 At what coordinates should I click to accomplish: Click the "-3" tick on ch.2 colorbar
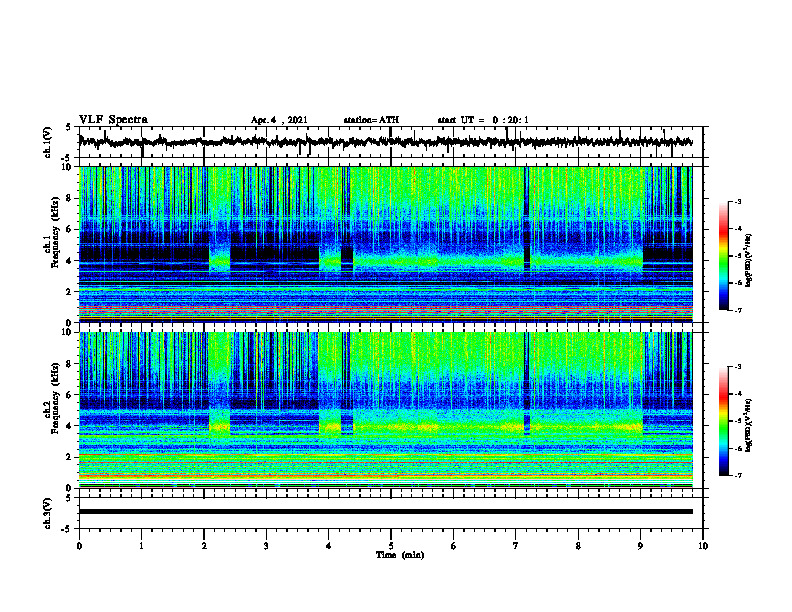[x=738, y=367]
